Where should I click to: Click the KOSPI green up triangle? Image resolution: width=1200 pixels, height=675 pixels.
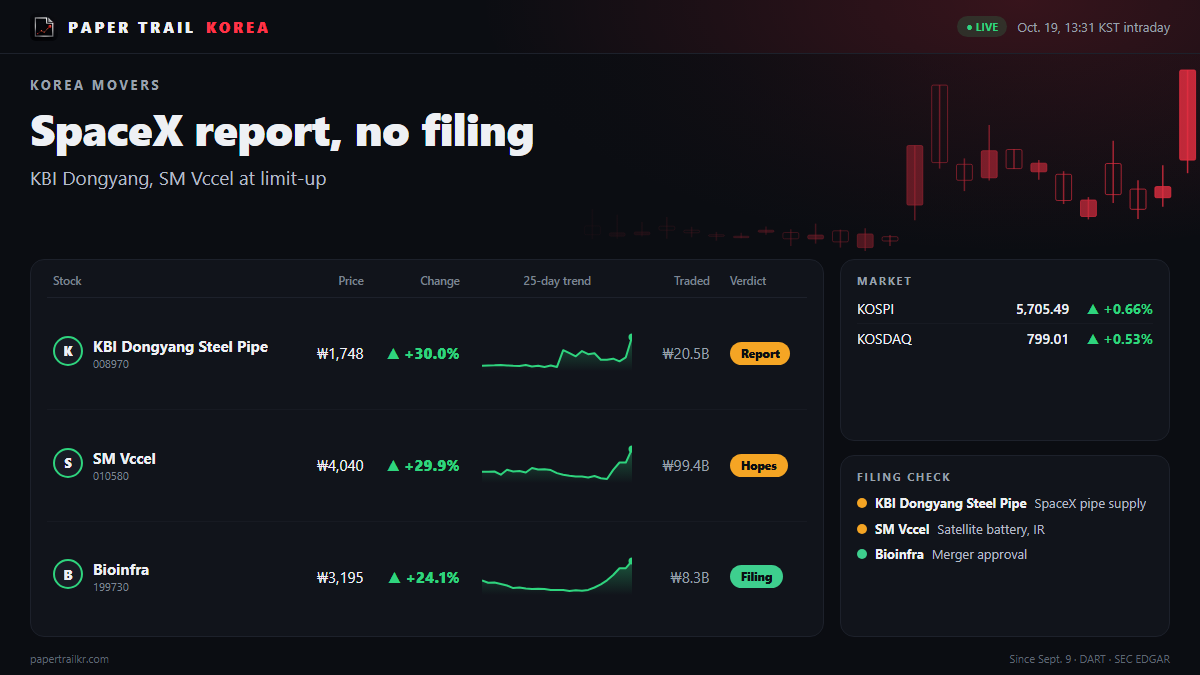(1093, 310)
